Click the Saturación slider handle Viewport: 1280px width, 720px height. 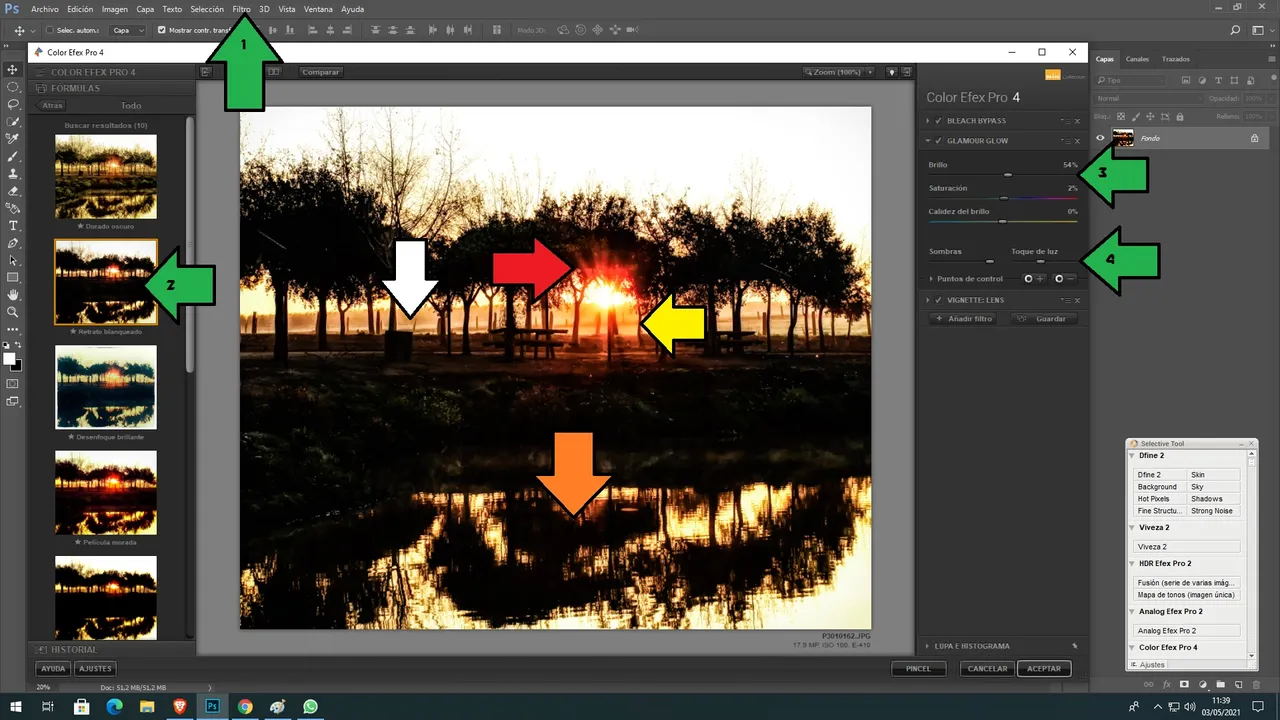pos(1004,198)
